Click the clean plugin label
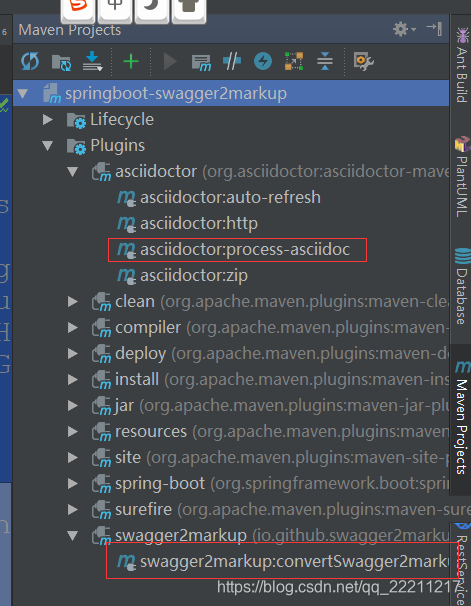This screenshot has width=471, height=606. tap(135, 301)
